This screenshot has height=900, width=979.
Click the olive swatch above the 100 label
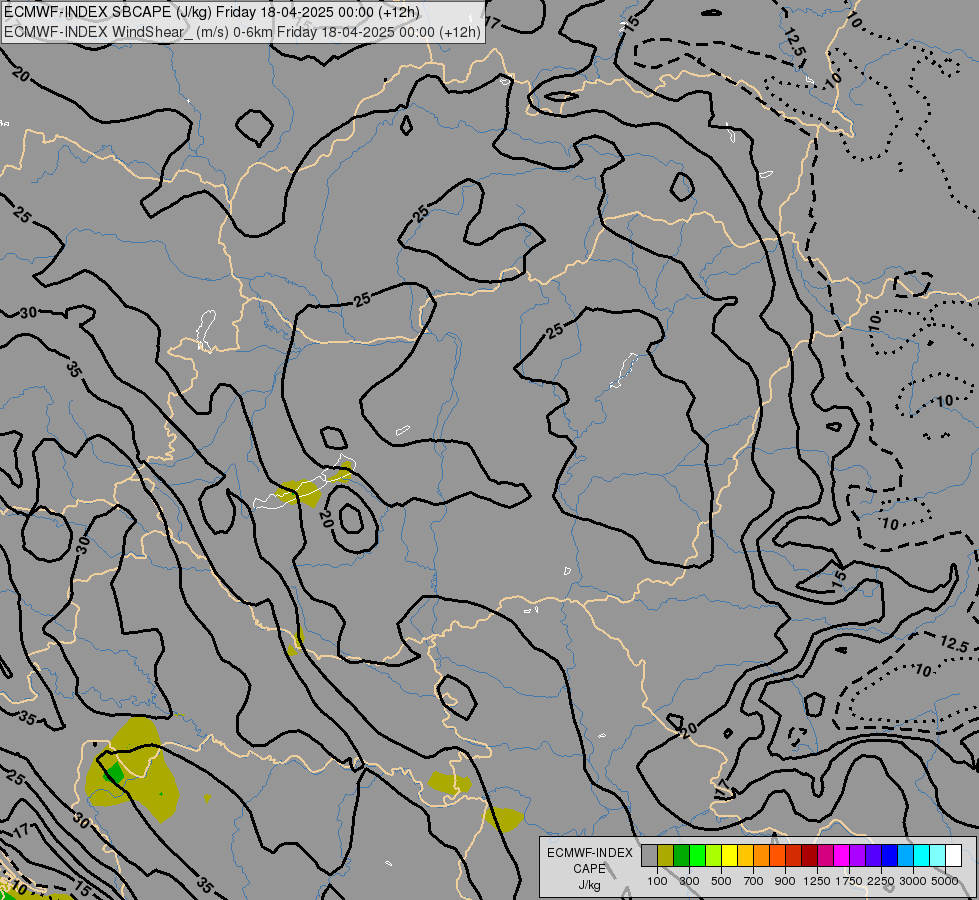(666, 856)
